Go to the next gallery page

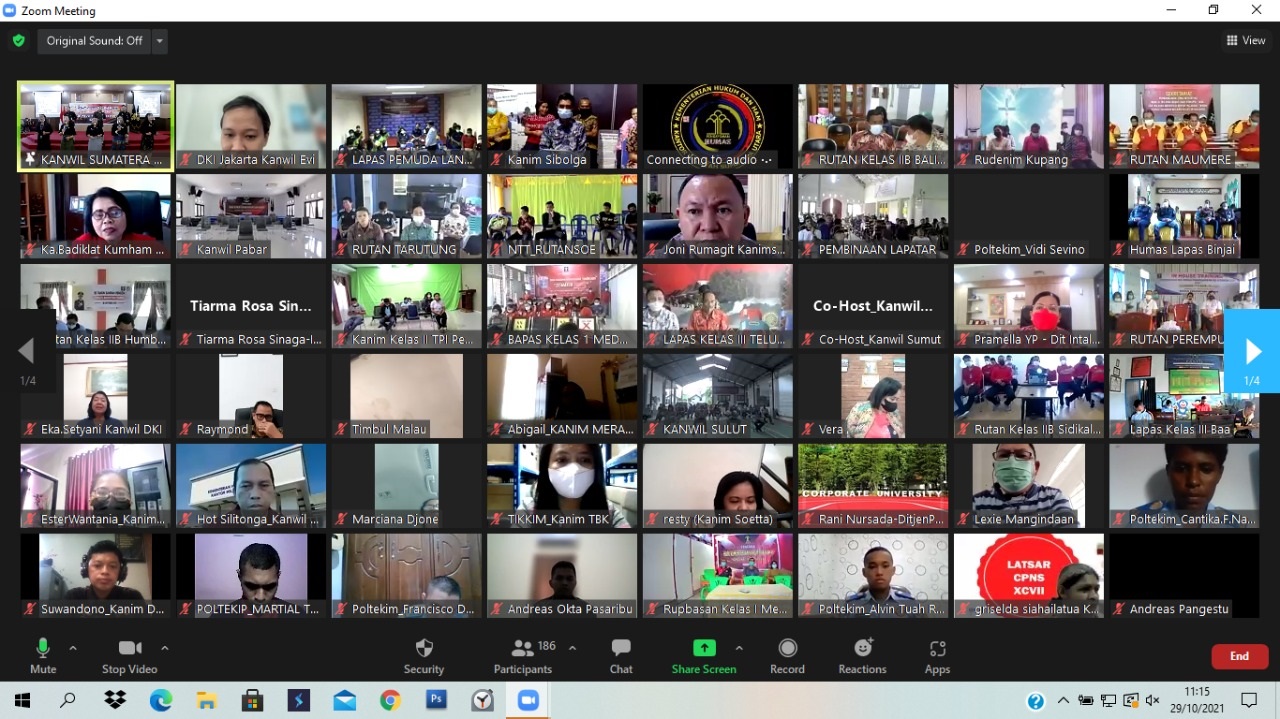tap(1252, 351)
